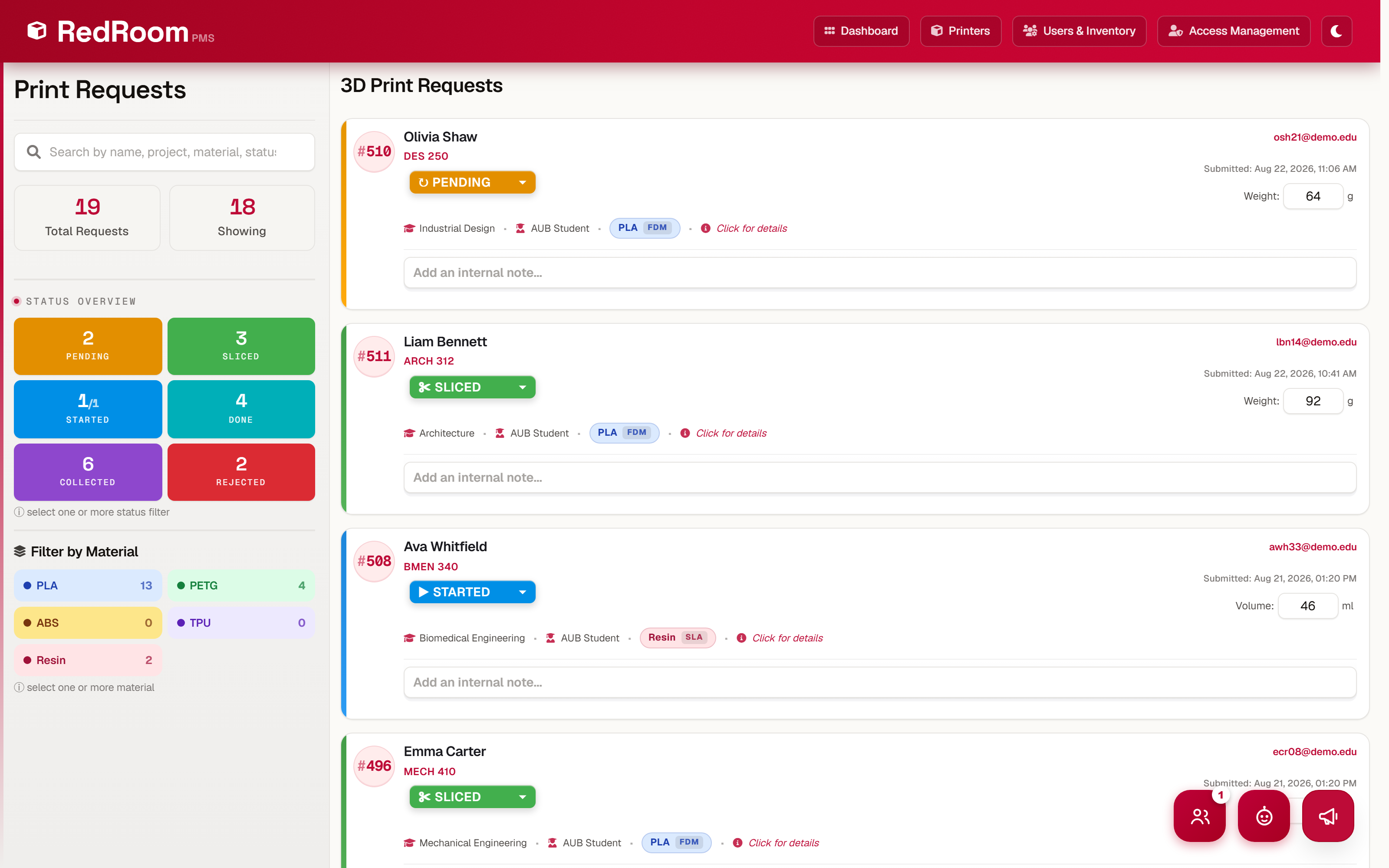The width and height of the screenshot is (1389, 868).
Task: Open the STARTED status dropdown for #508
Action: (472, 592)
